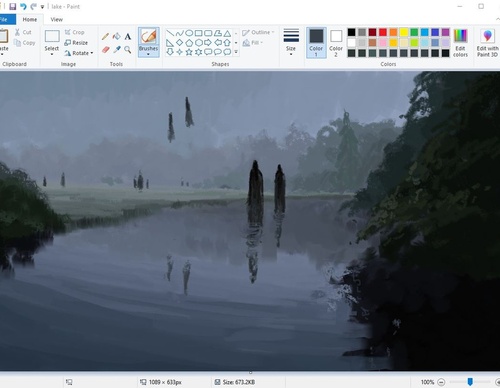Crop the image to selection
Image resolution: width=500 pixels, height=388 pixels.
[74, 32]
